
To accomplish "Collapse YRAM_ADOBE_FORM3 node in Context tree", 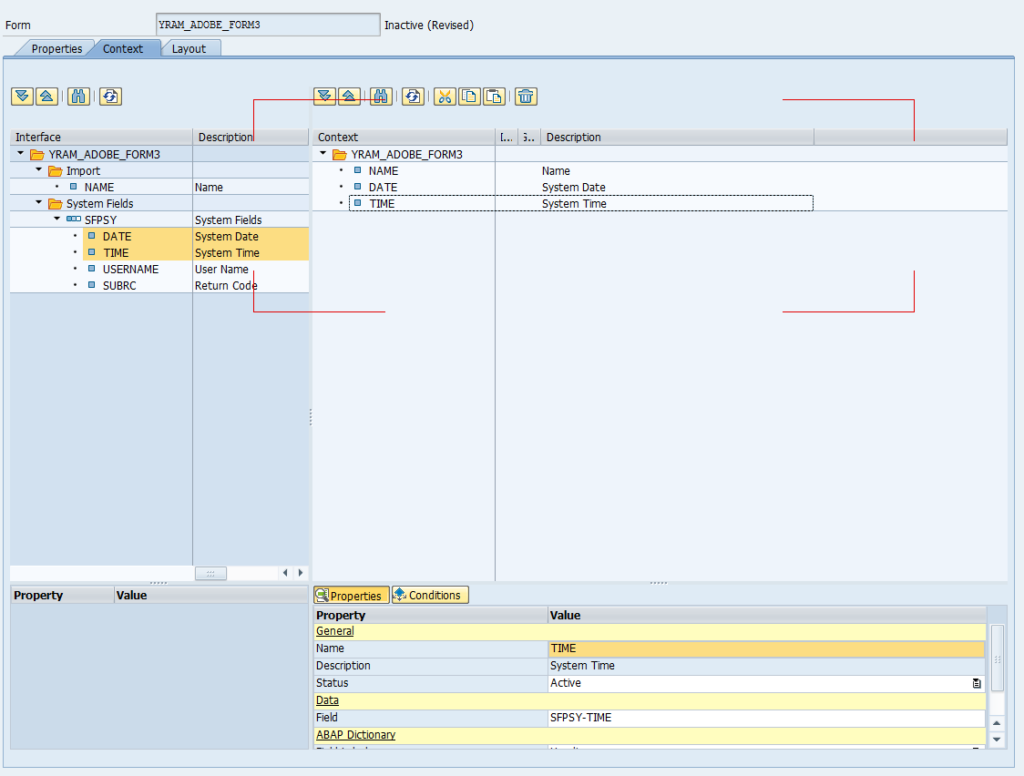I will (x=323, y=154).
